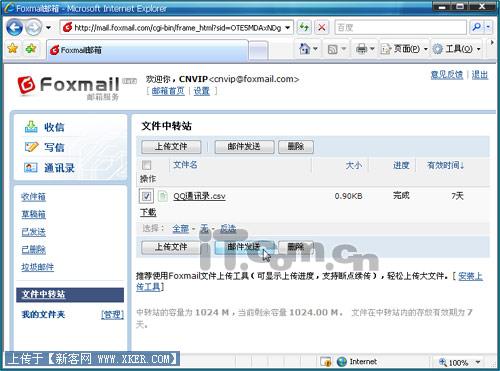This screenshot has width=500, height=371.
Task: Select the Foxmail邮箱 browser tab
Action: point(147,50)
